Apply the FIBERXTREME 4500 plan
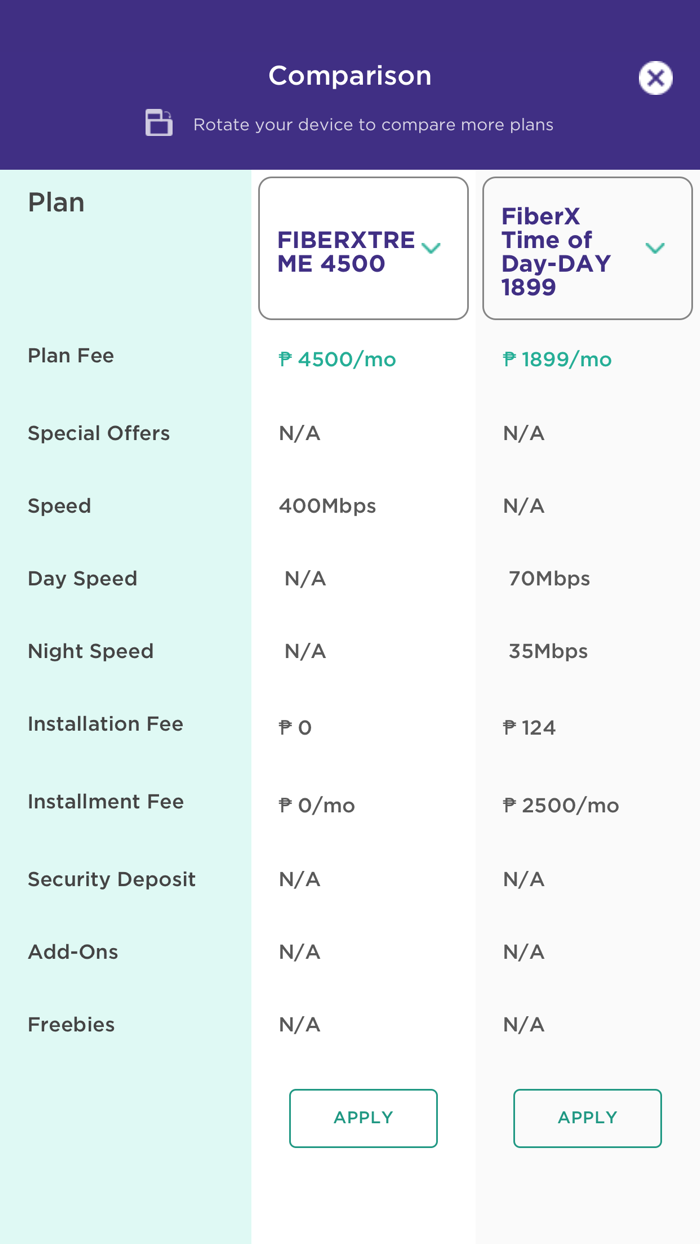 pyautogui.click(x=363, y=1118)
